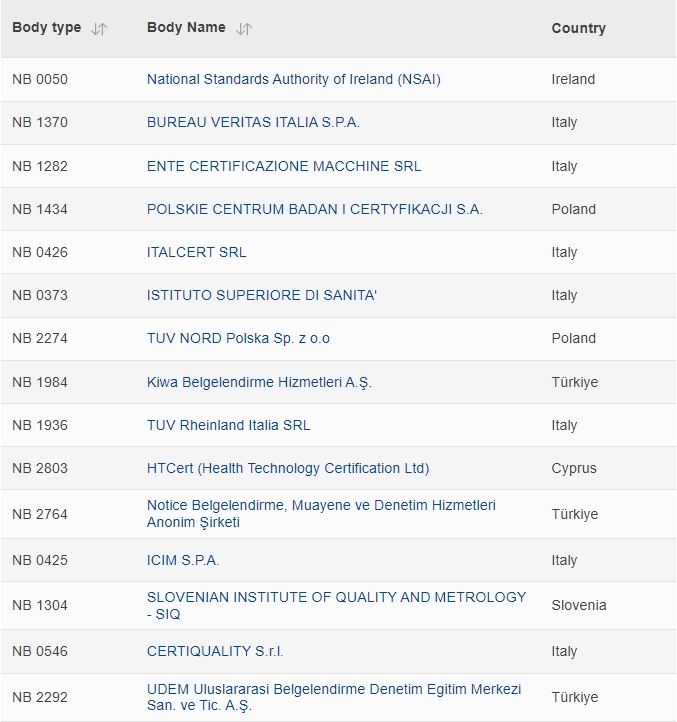Select the NB 2803 cell
This screenshot has height=722, width=677.
click(x=40, y=468)
